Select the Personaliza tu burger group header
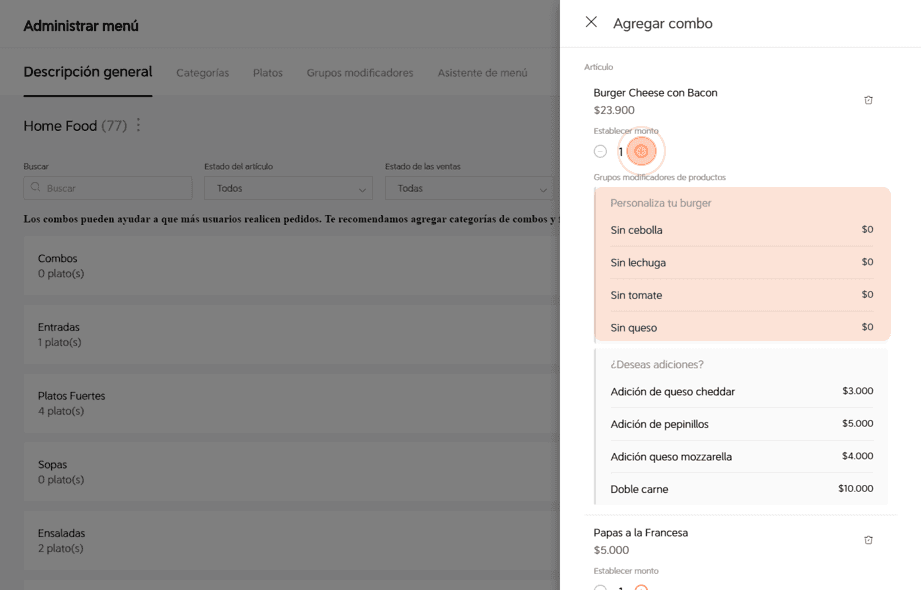 coord(661,203)
